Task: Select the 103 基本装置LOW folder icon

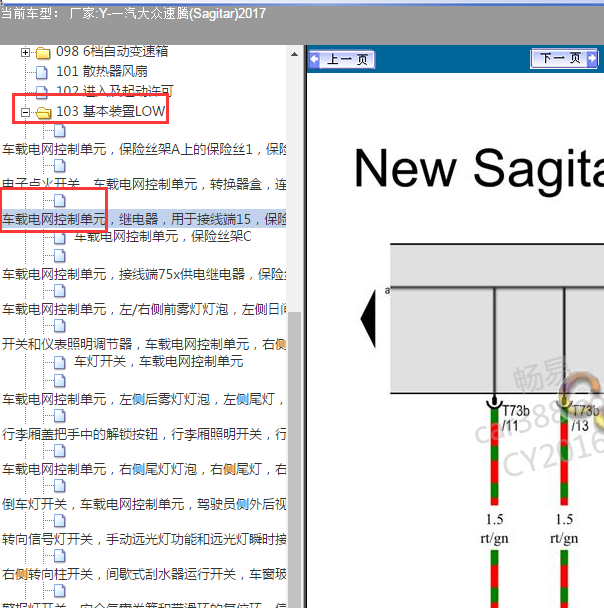Action: pos(43,113)
